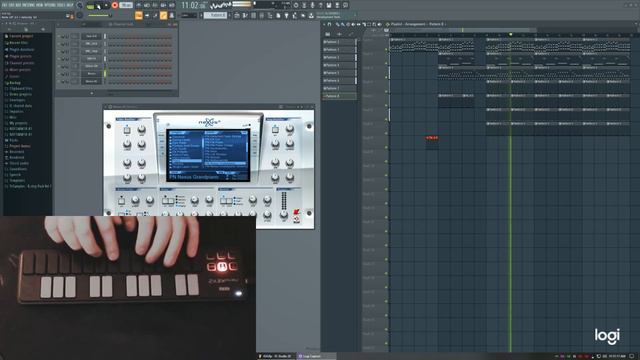Mute Track 1 via its green dot
Image resolution: width=640 pixels, height=360 pixels.
tap(386, 50)
